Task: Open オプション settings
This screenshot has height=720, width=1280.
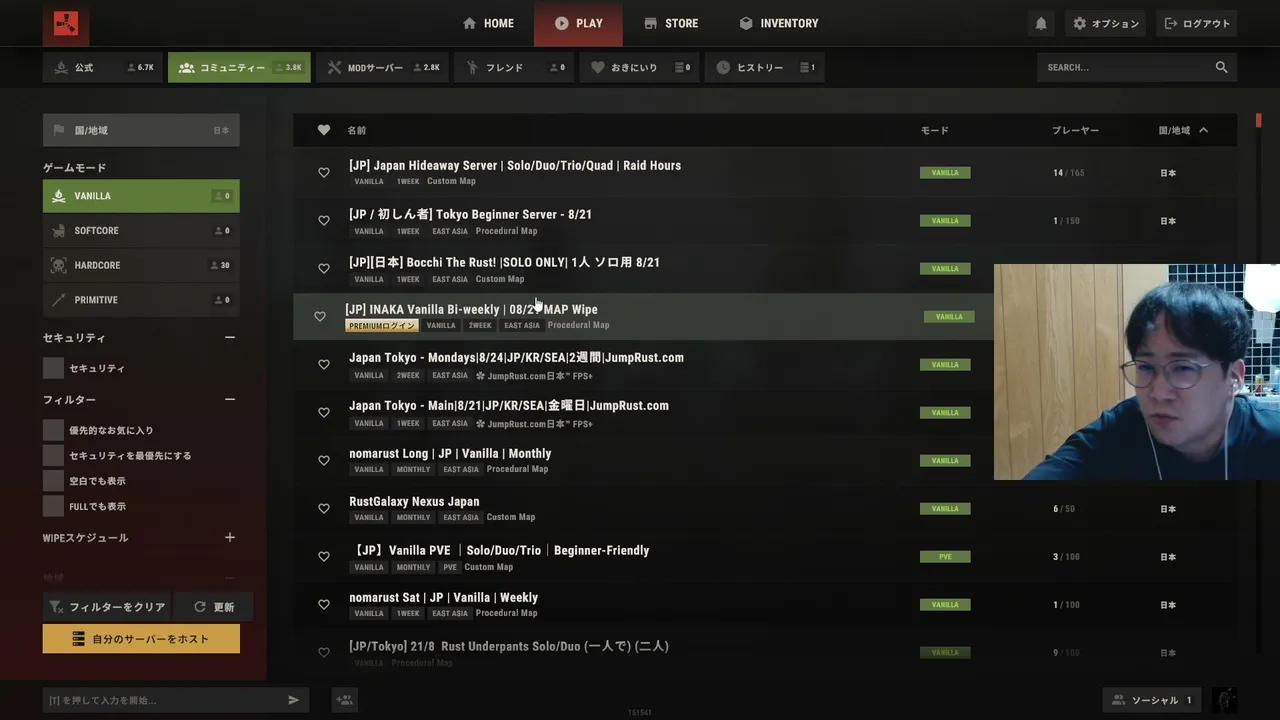Action: click(x=1105, y=23)
